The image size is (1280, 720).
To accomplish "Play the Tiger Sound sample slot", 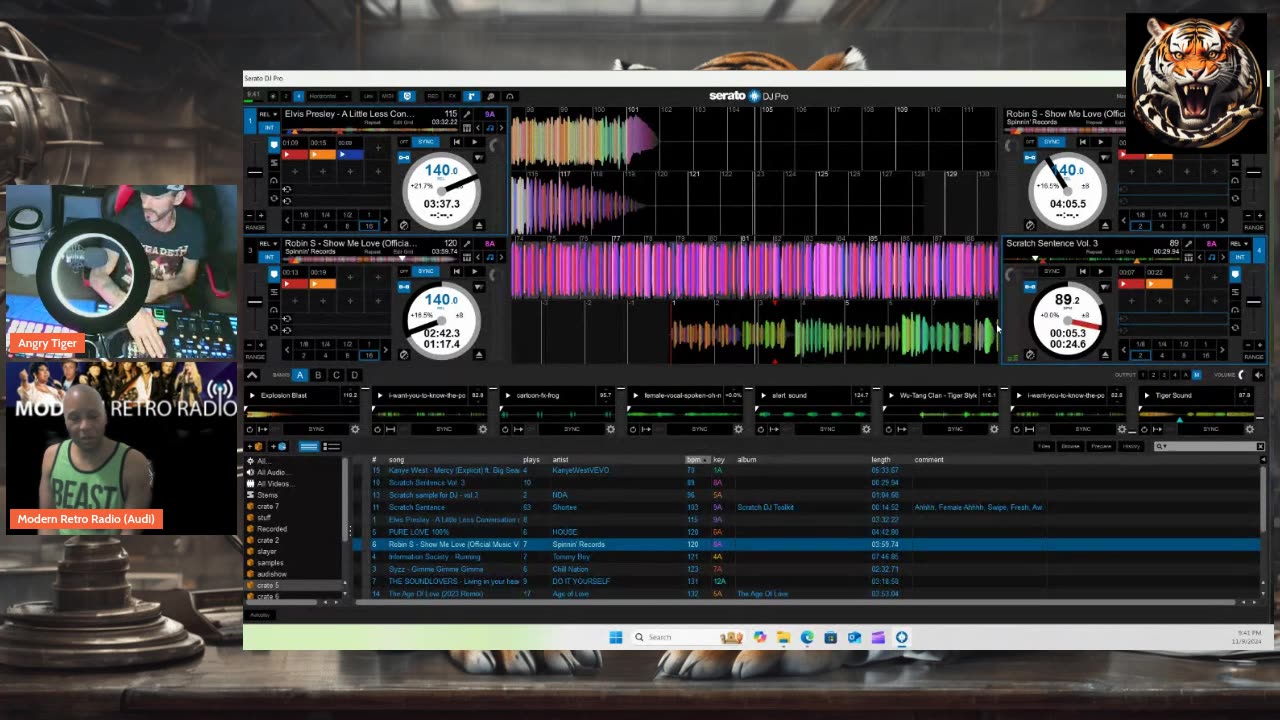I will [1147, 395].
